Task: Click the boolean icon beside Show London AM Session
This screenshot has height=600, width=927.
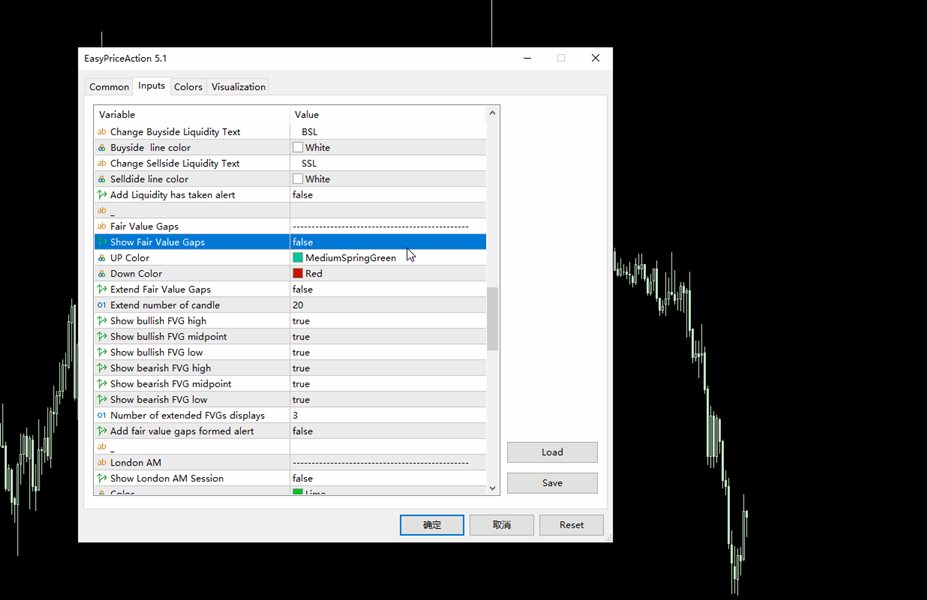Action: 101,479
